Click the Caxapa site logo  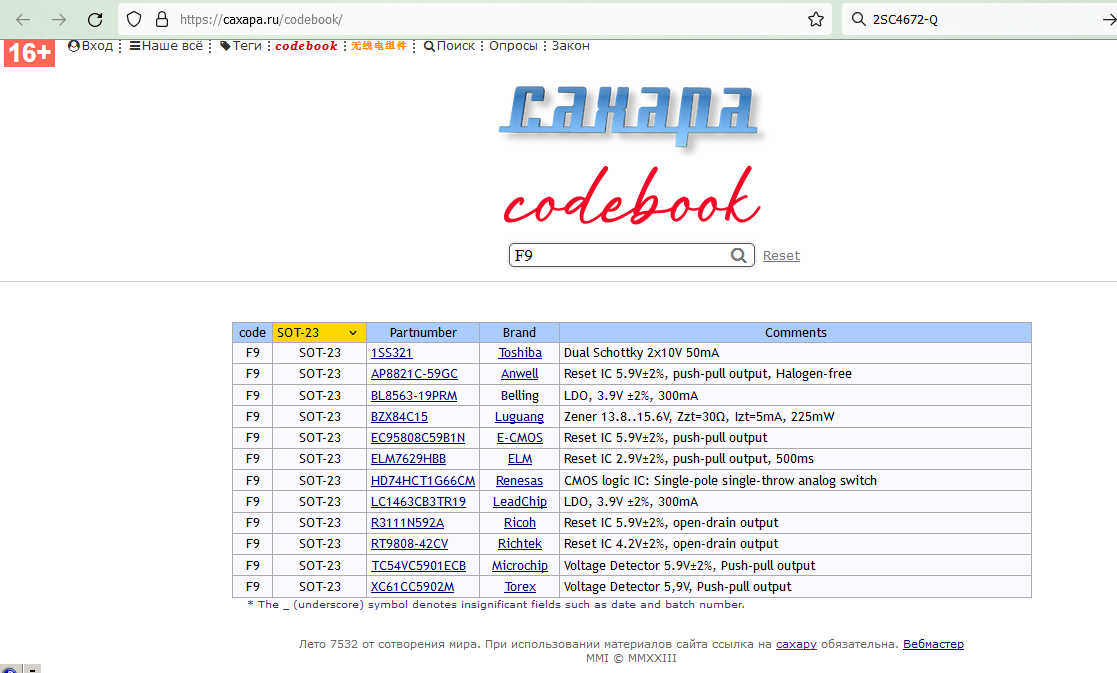tap(627, 113)
